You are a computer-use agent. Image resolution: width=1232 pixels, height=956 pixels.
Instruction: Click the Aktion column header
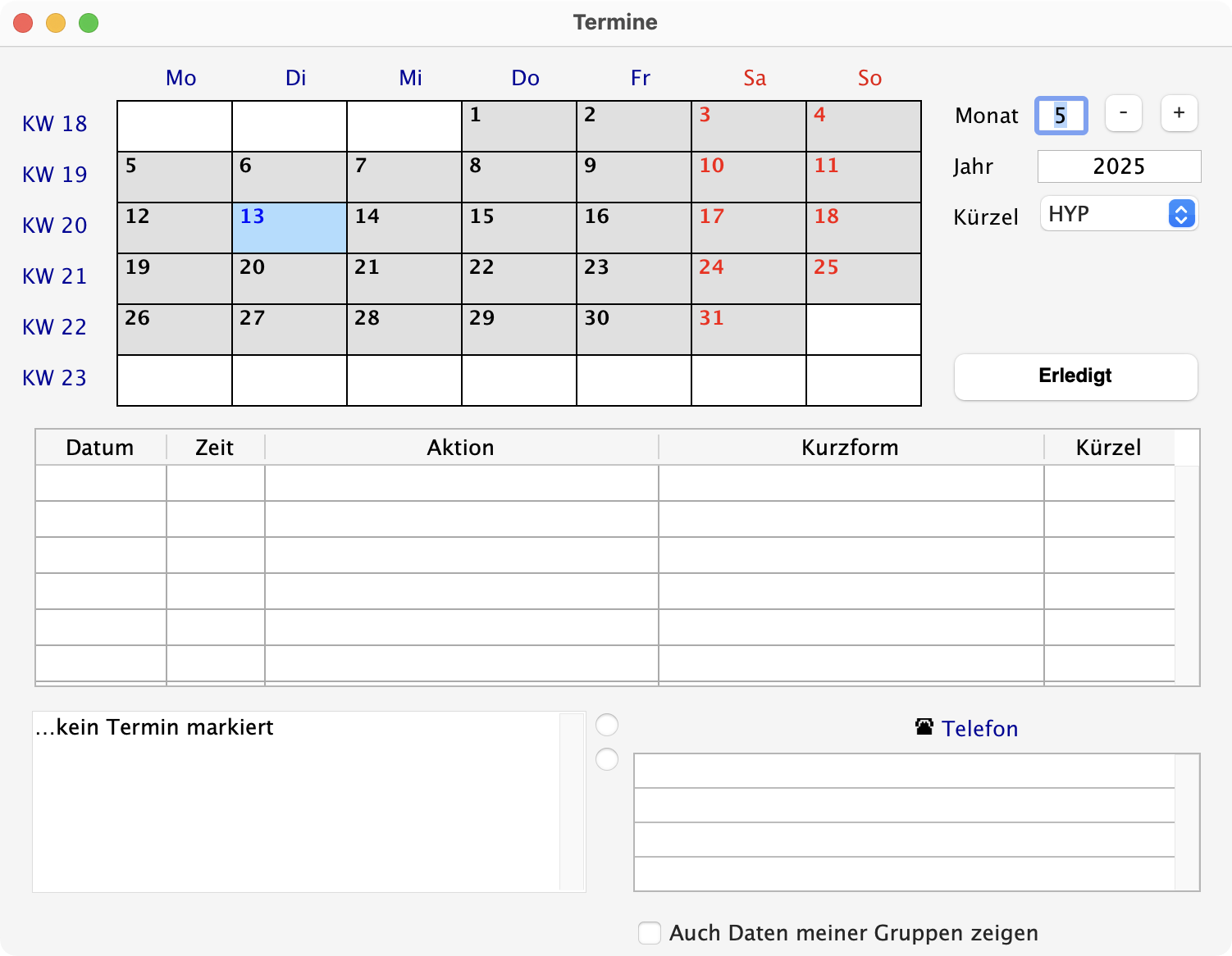tap(461, 448)
